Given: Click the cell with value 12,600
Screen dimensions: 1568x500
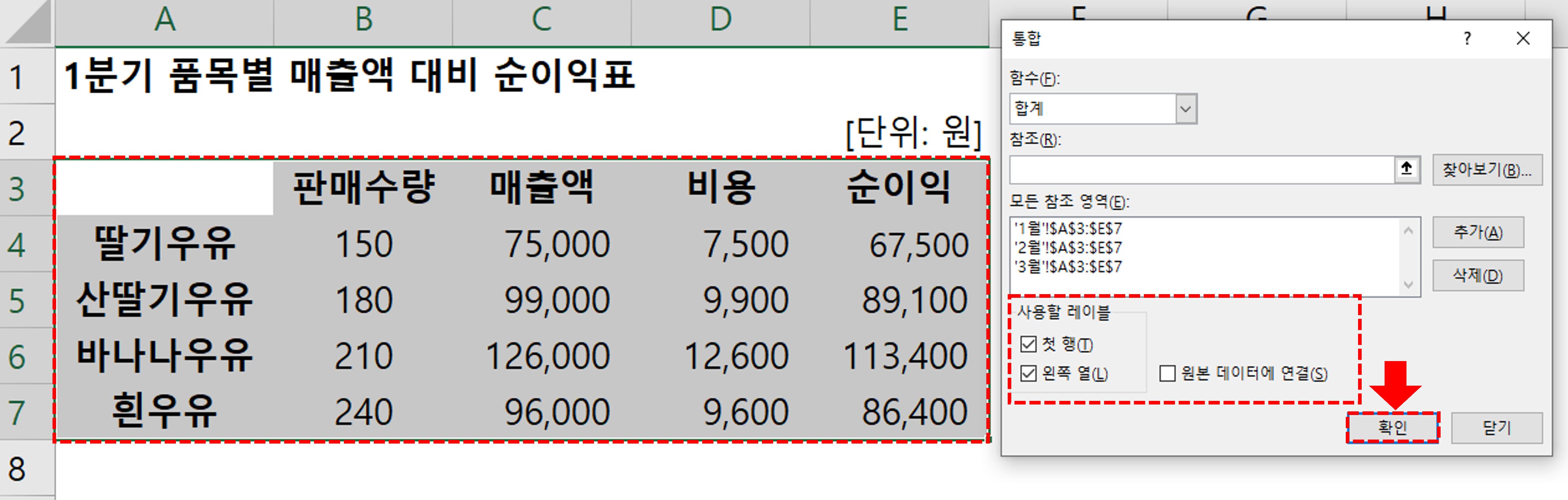Looking at the screenshot, I should tap(721, 356).
